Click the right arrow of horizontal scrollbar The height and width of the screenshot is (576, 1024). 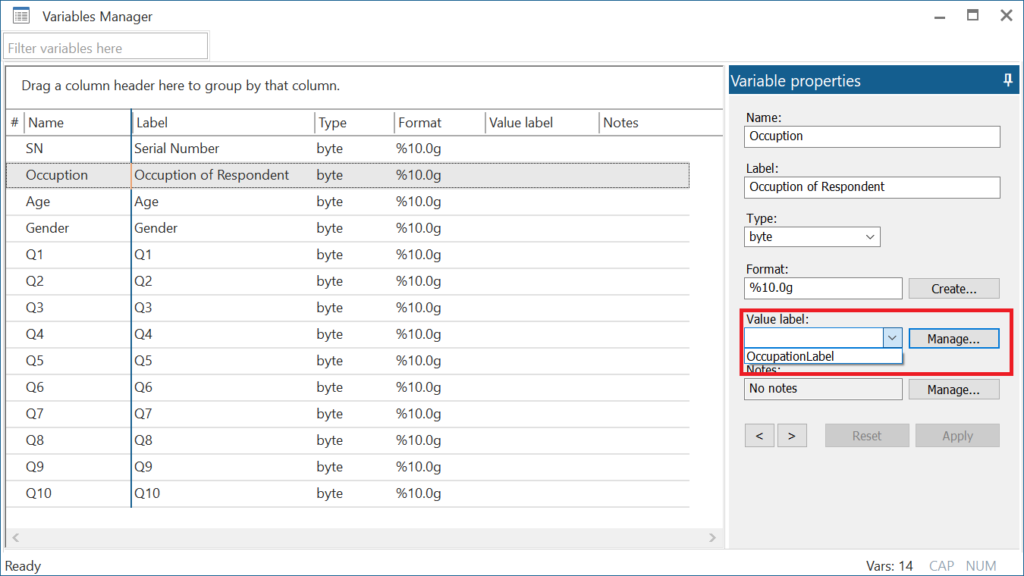coord(712,537)
